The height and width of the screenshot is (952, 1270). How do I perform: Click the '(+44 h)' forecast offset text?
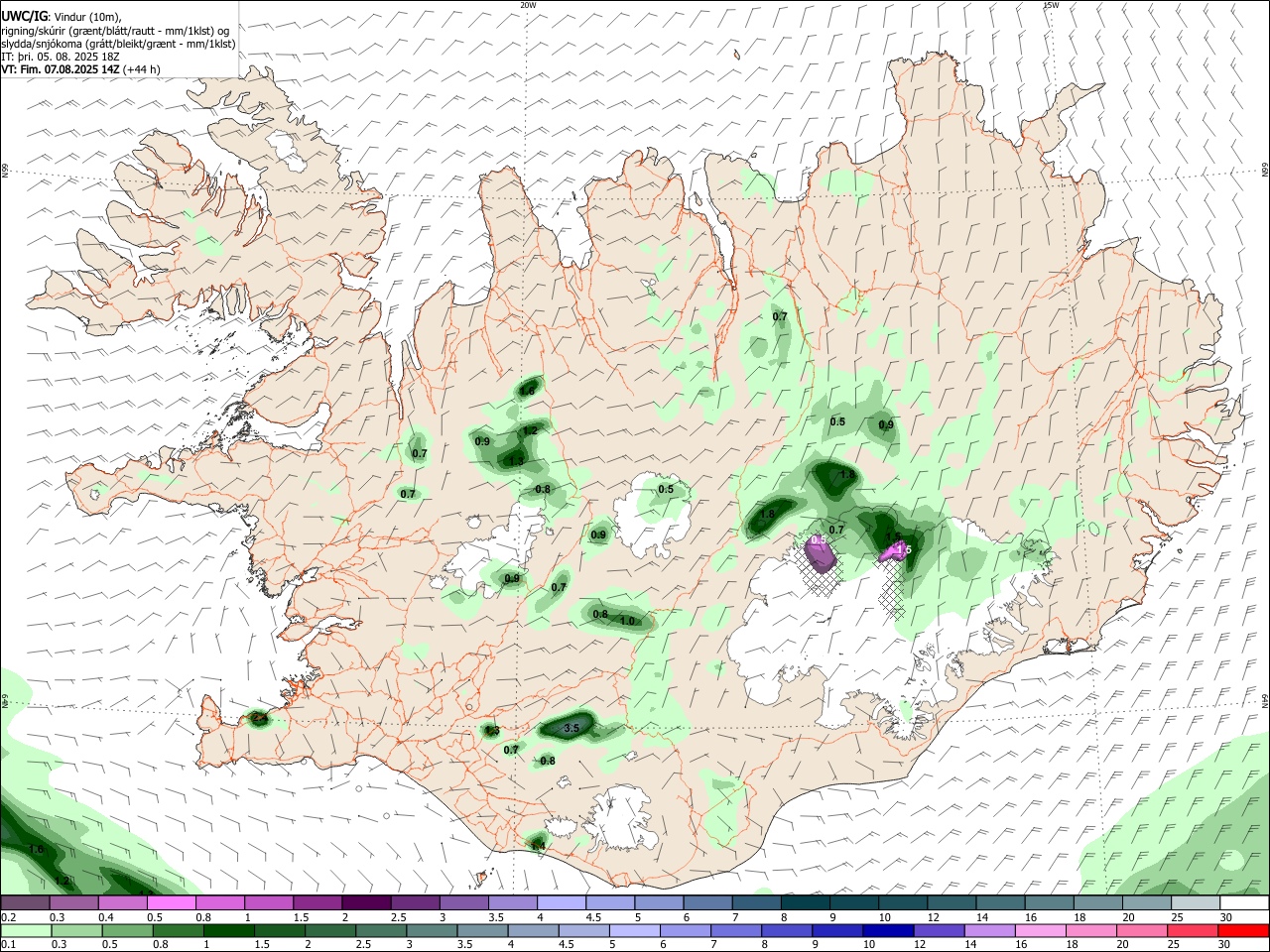(142, 69)
